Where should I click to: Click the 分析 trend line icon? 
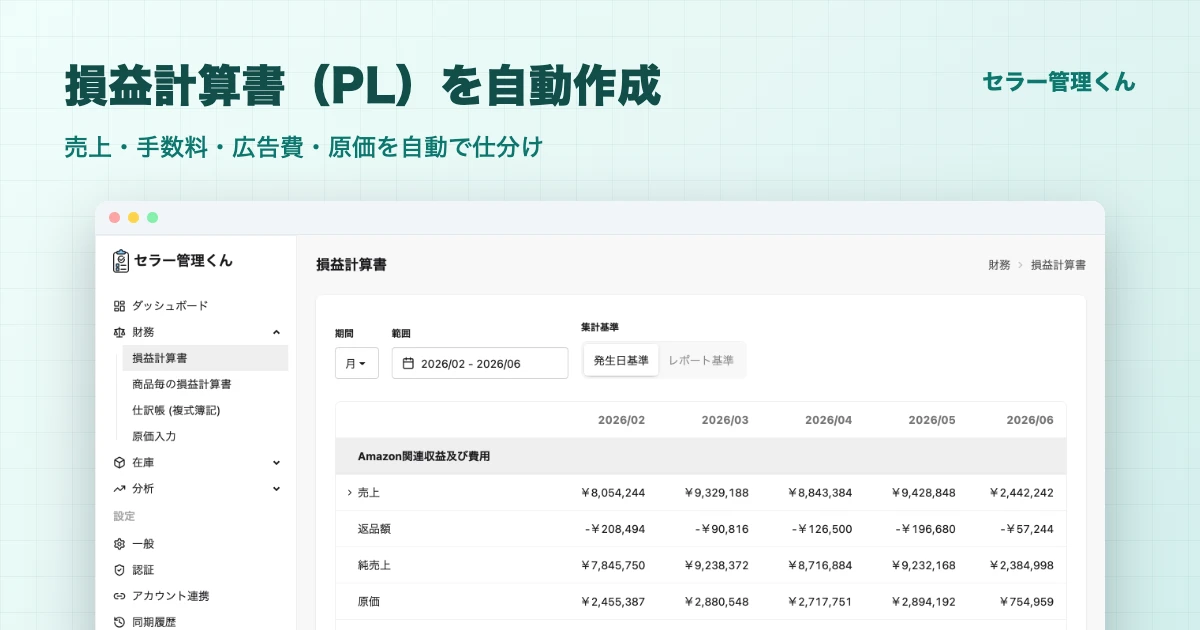pyautogui.click(x=119, y=489)
